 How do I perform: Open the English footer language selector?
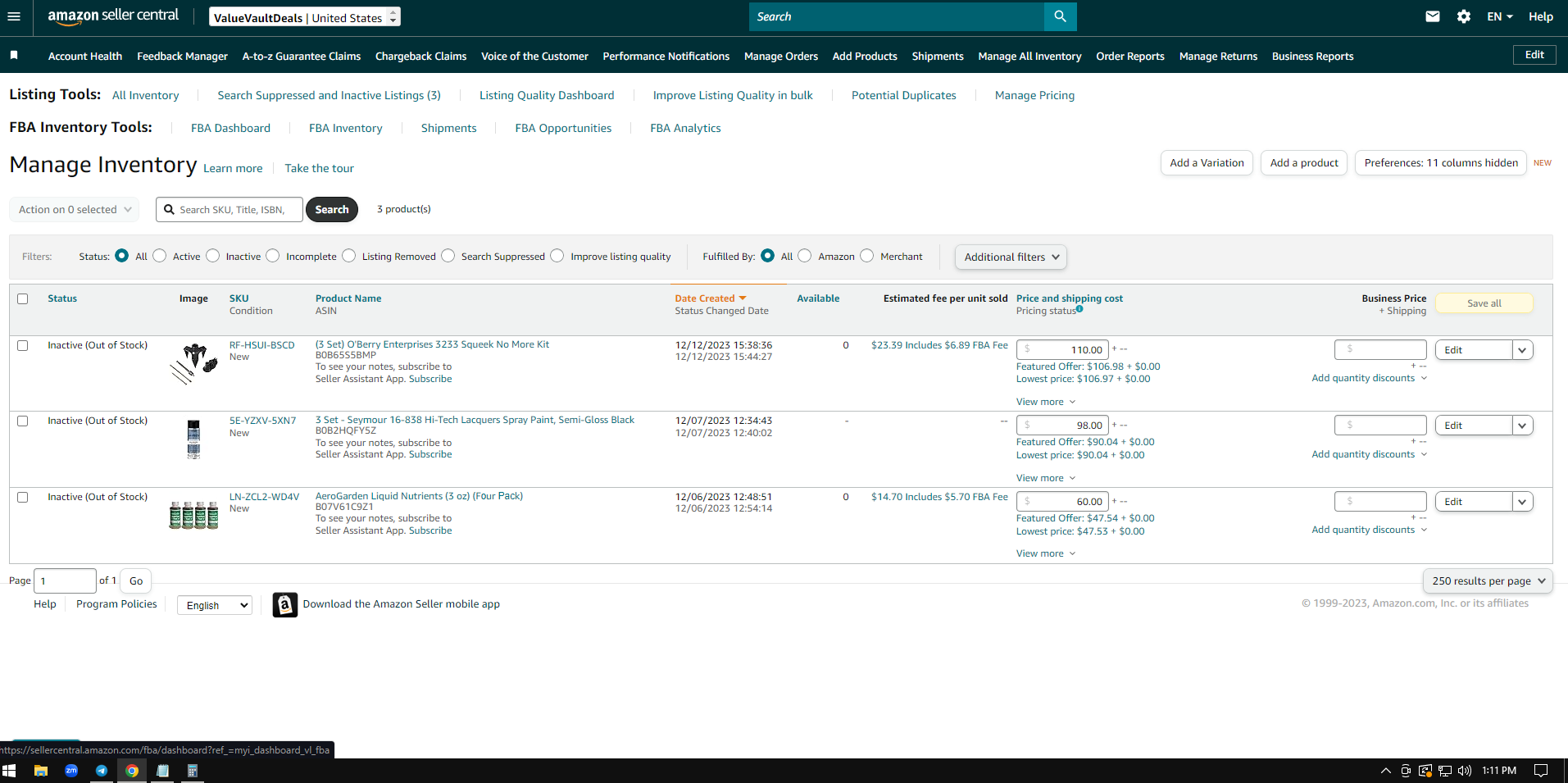click(215, 605)
